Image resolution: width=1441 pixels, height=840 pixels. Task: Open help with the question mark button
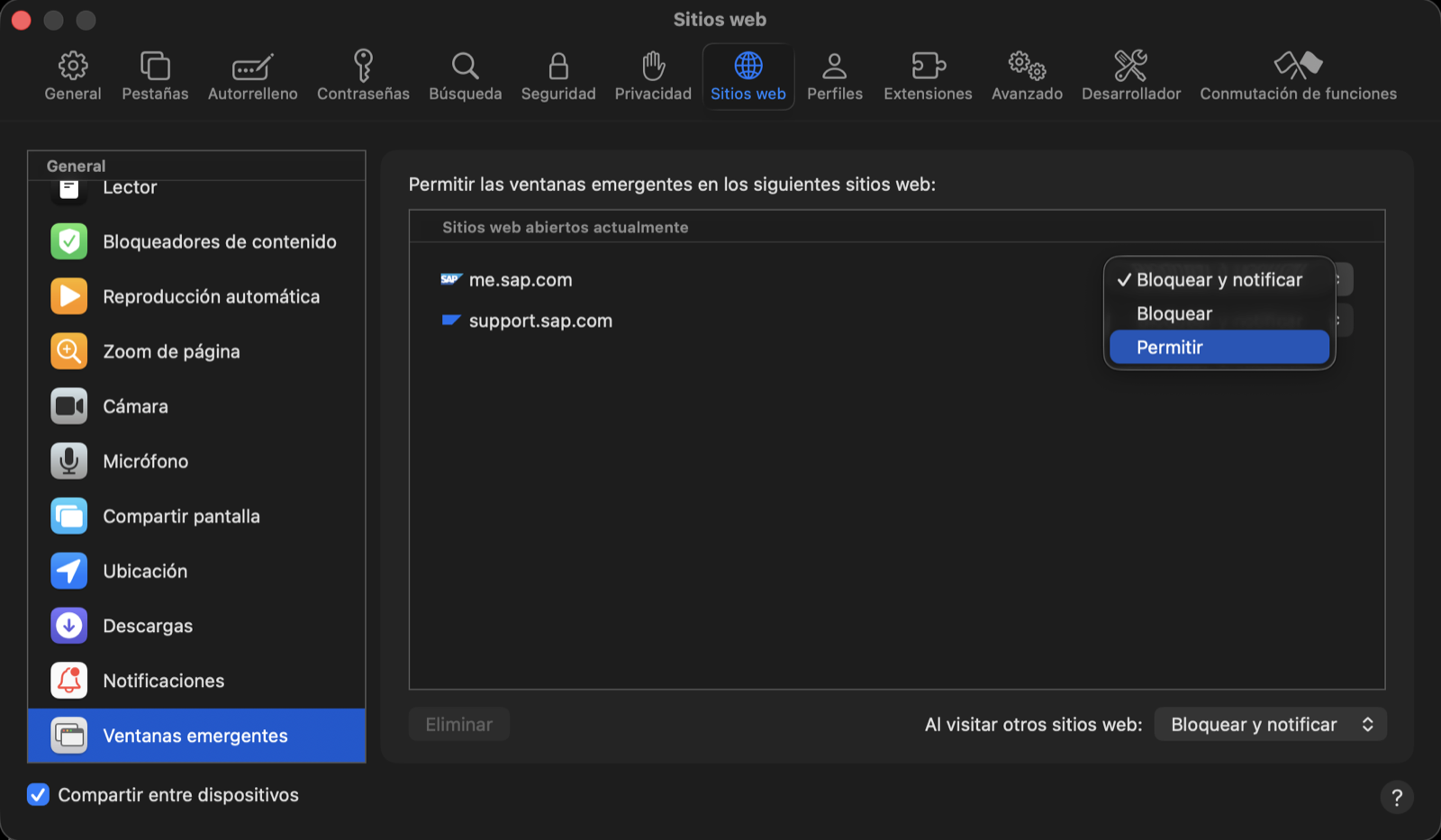(1397, 797)
